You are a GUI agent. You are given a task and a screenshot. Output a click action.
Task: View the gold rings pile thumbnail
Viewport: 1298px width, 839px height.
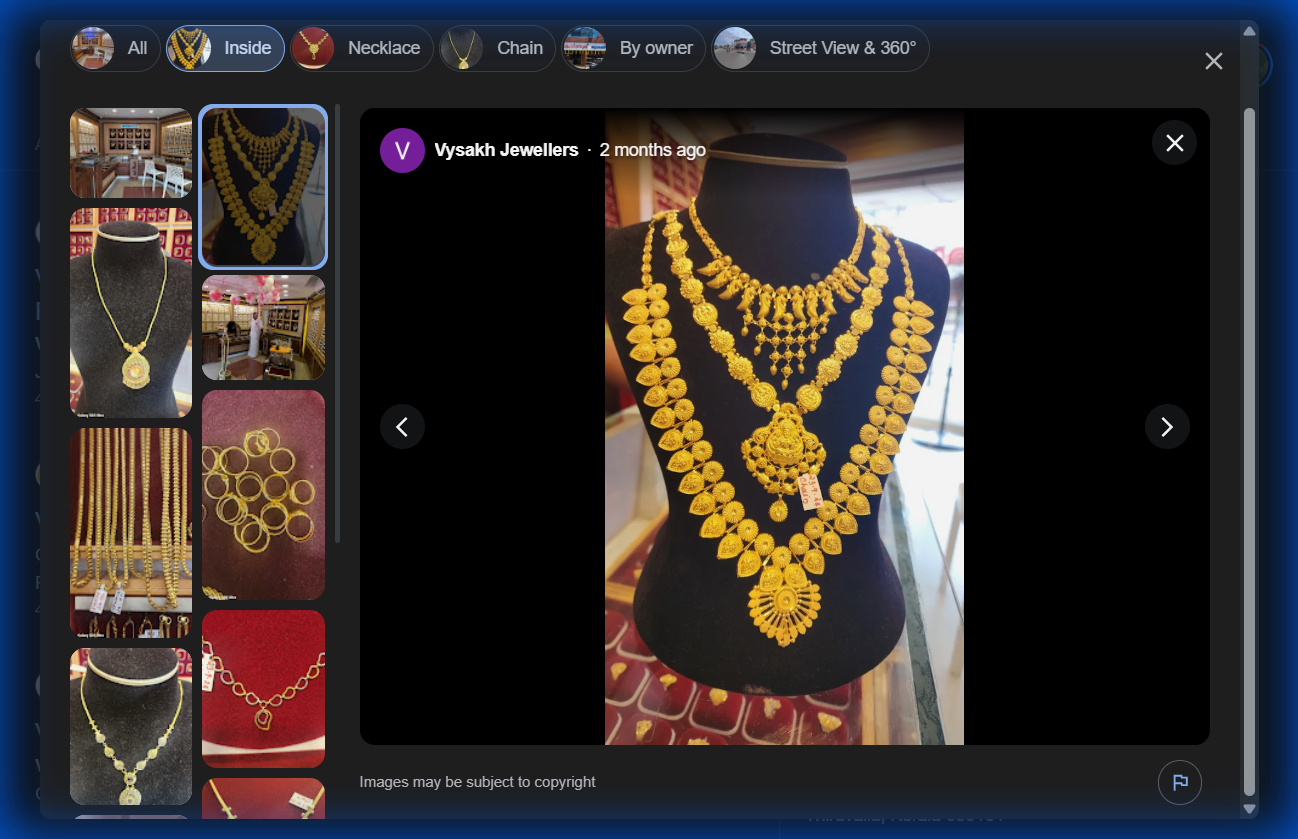[x=263, y=493]
